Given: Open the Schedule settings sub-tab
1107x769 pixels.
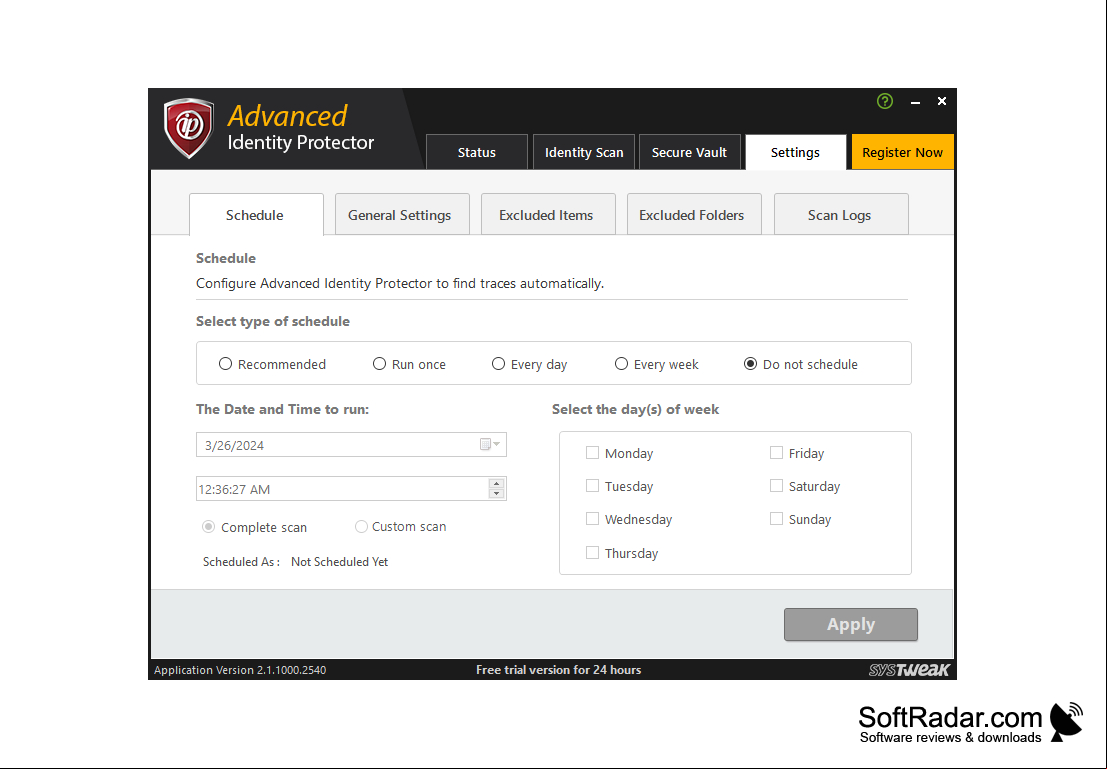Looking at the screenshot, I should coord(256,215).
